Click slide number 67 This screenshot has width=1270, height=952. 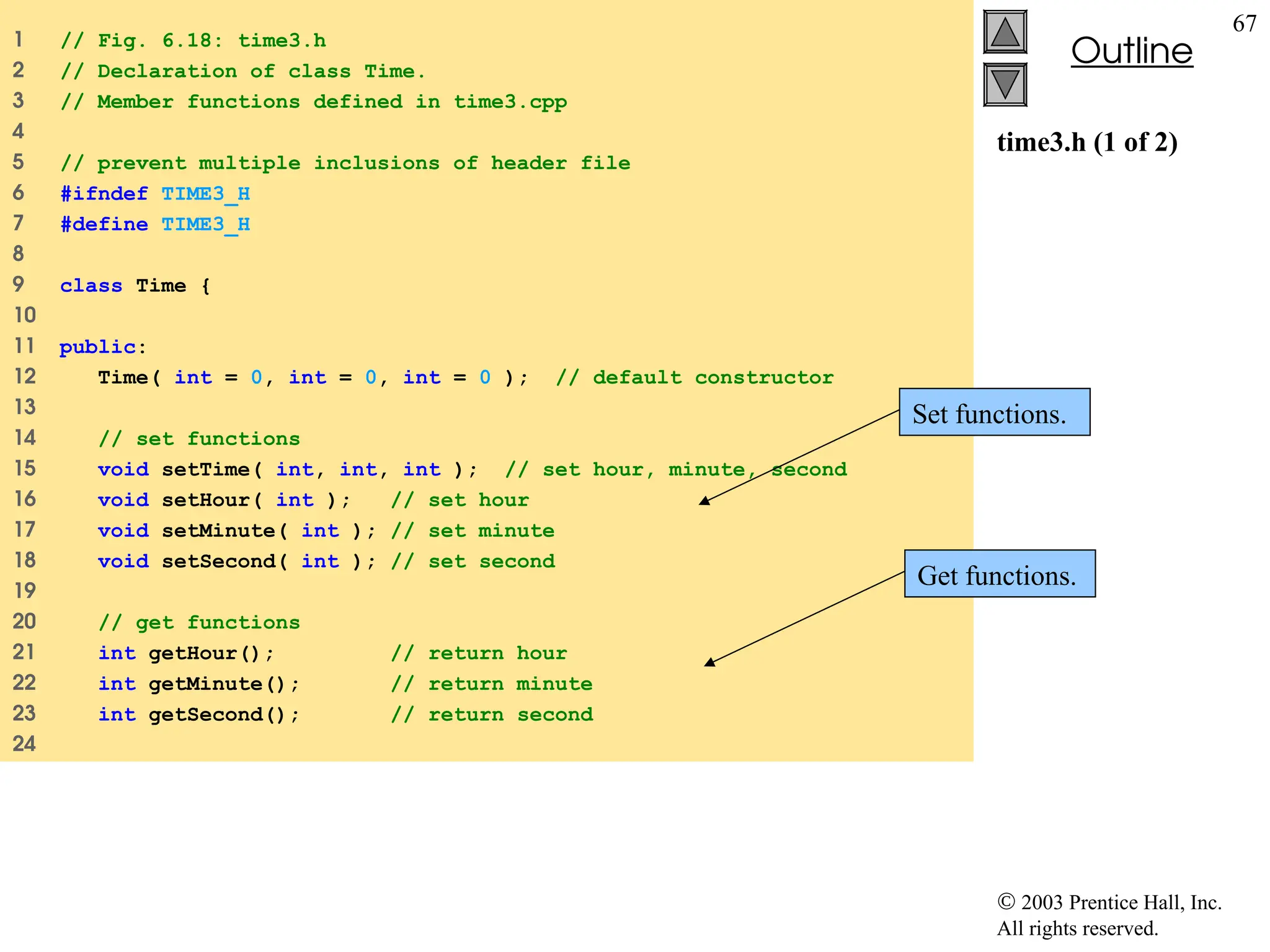click(x=1244, y=24)
